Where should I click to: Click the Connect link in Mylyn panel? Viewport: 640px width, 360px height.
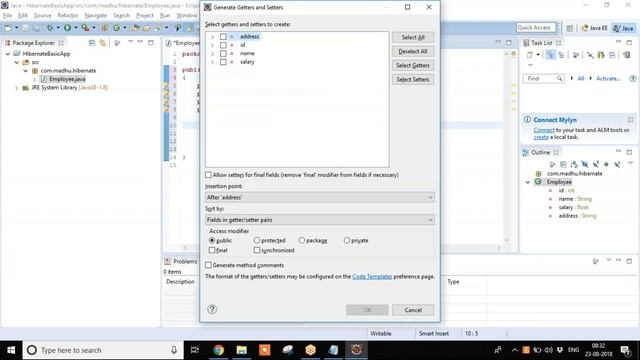pos(544,130)
